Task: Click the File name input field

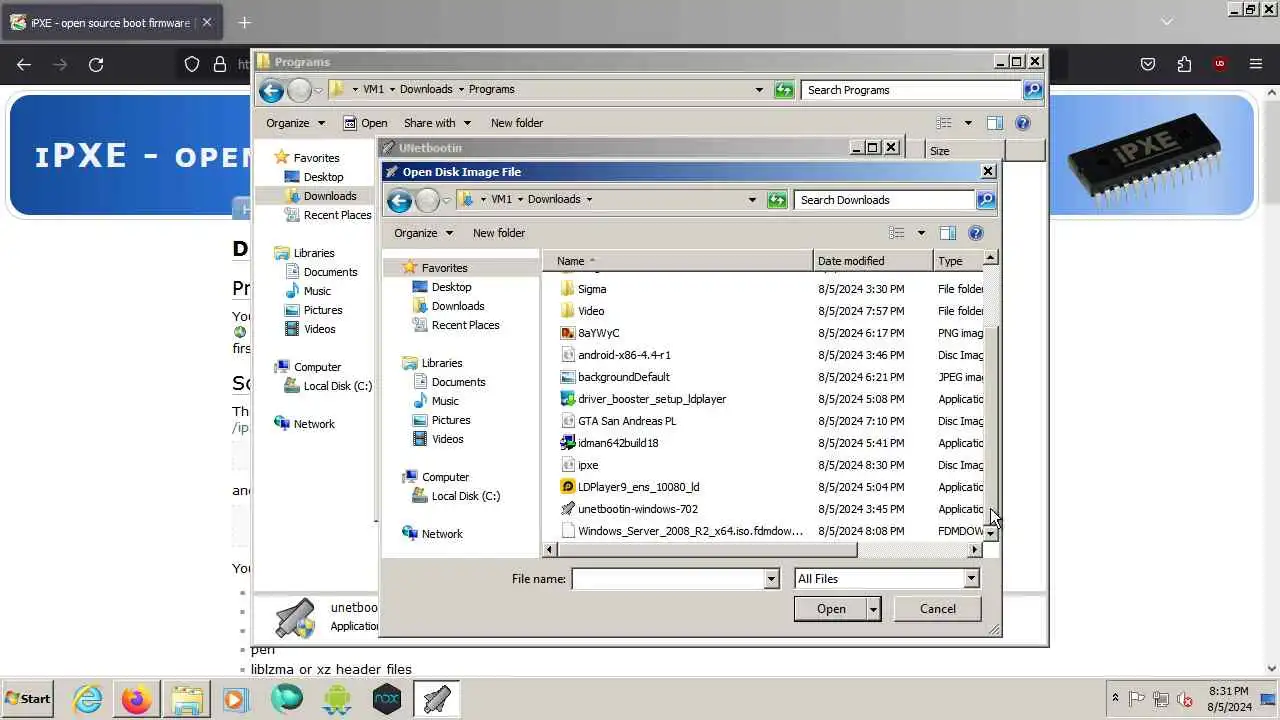Action: (x=667, y=579)
